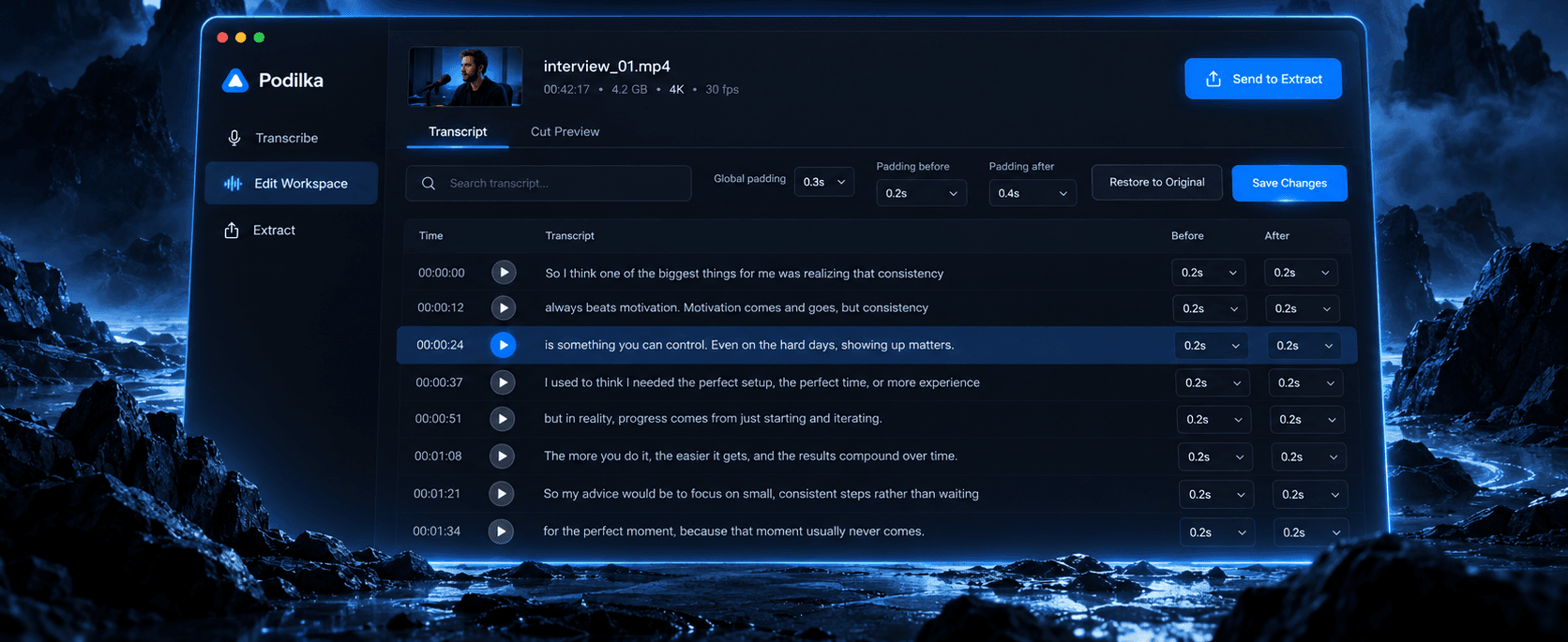Click the share icon beside Extract
The width and height of the screenshot is (1568, 642).
(x=232, y=230)
